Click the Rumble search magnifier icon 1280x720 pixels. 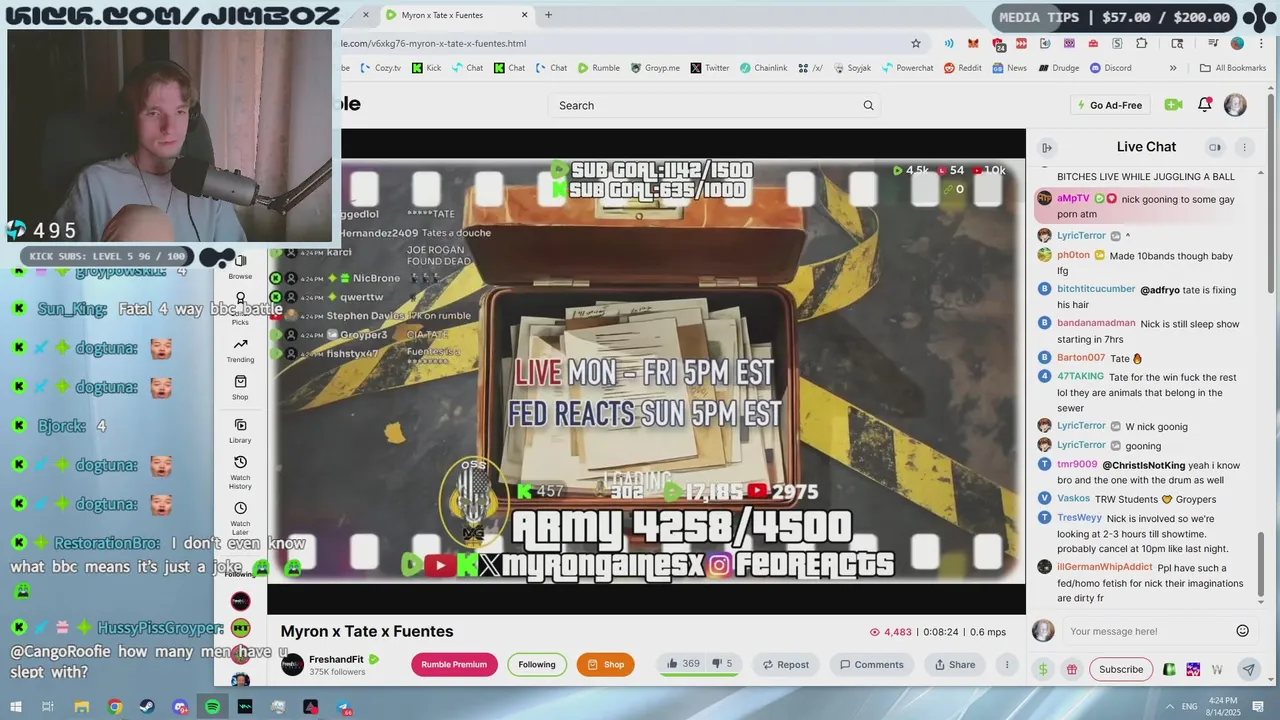coord(868,105)
